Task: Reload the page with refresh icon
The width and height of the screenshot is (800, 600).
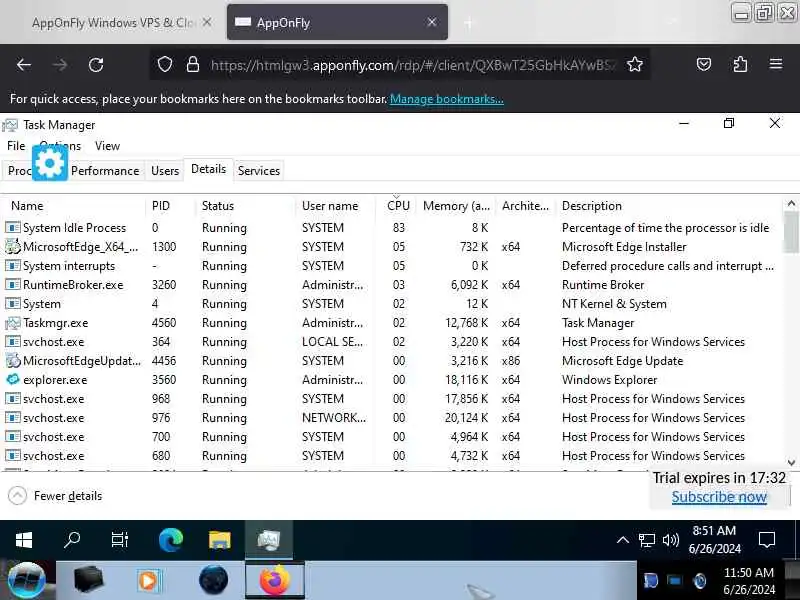Action: (96, 65)
